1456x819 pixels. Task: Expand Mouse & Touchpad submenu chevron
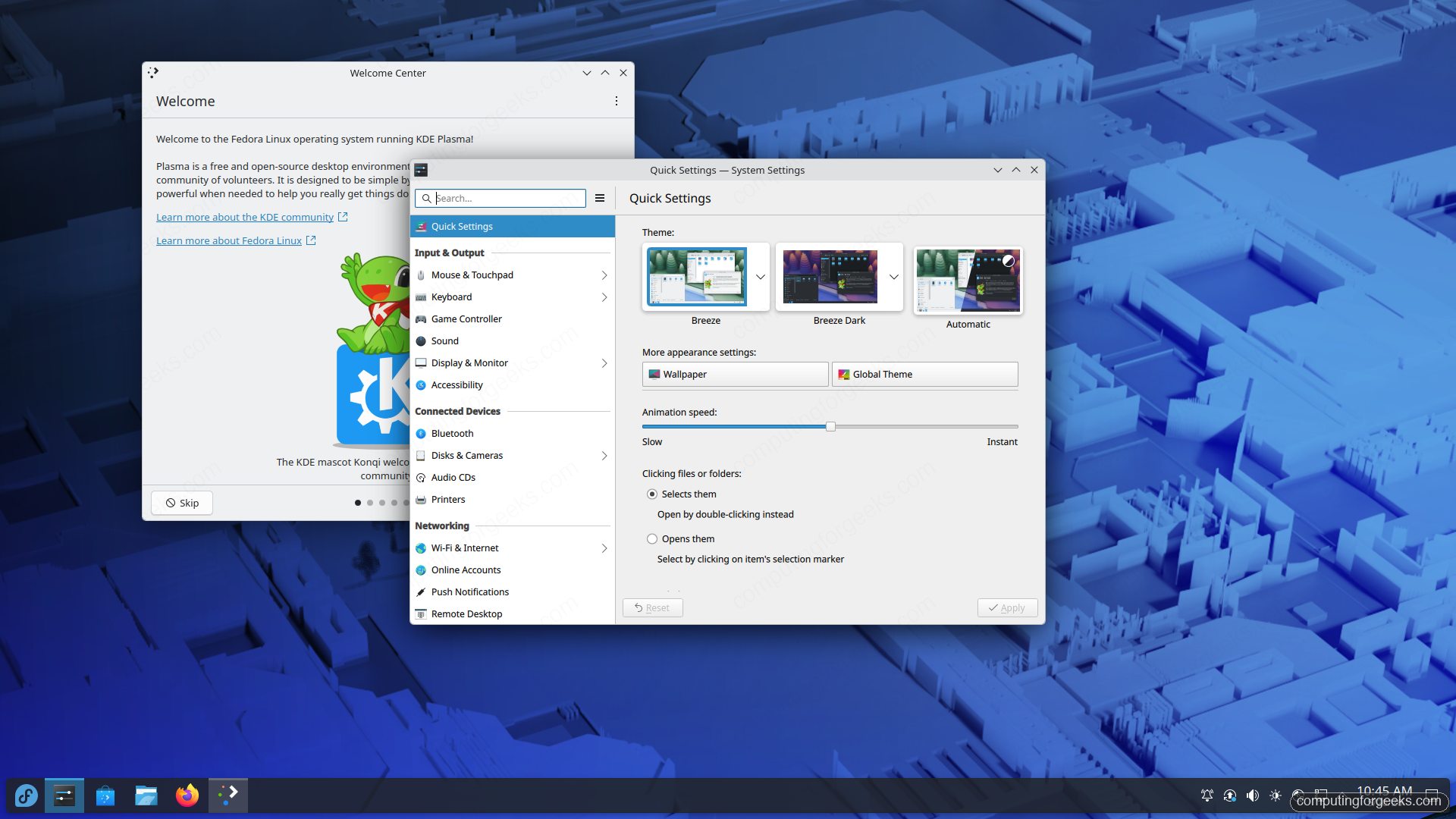pos(604,275)
